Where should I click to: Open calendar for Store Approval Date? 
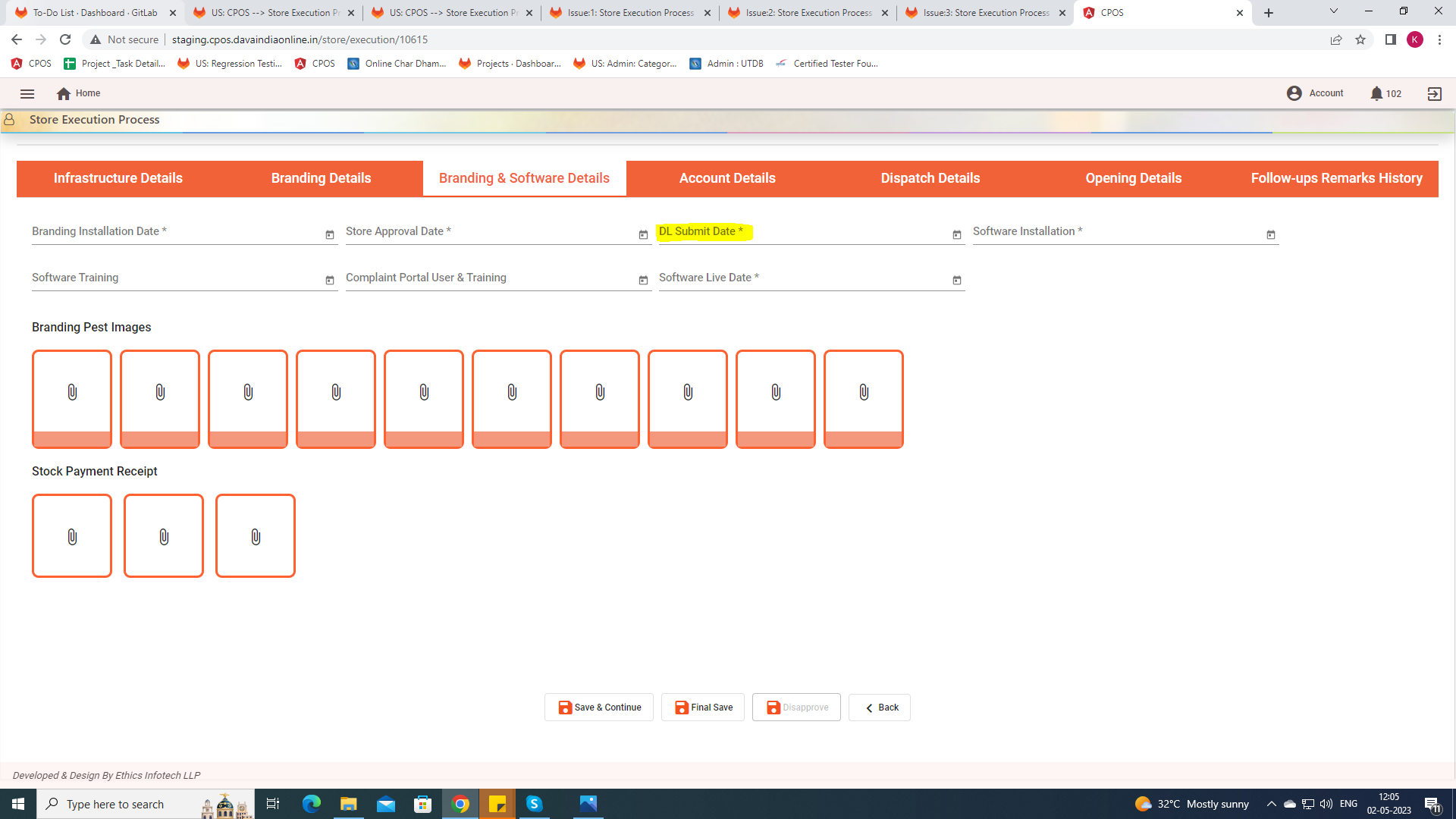(643, 235)
